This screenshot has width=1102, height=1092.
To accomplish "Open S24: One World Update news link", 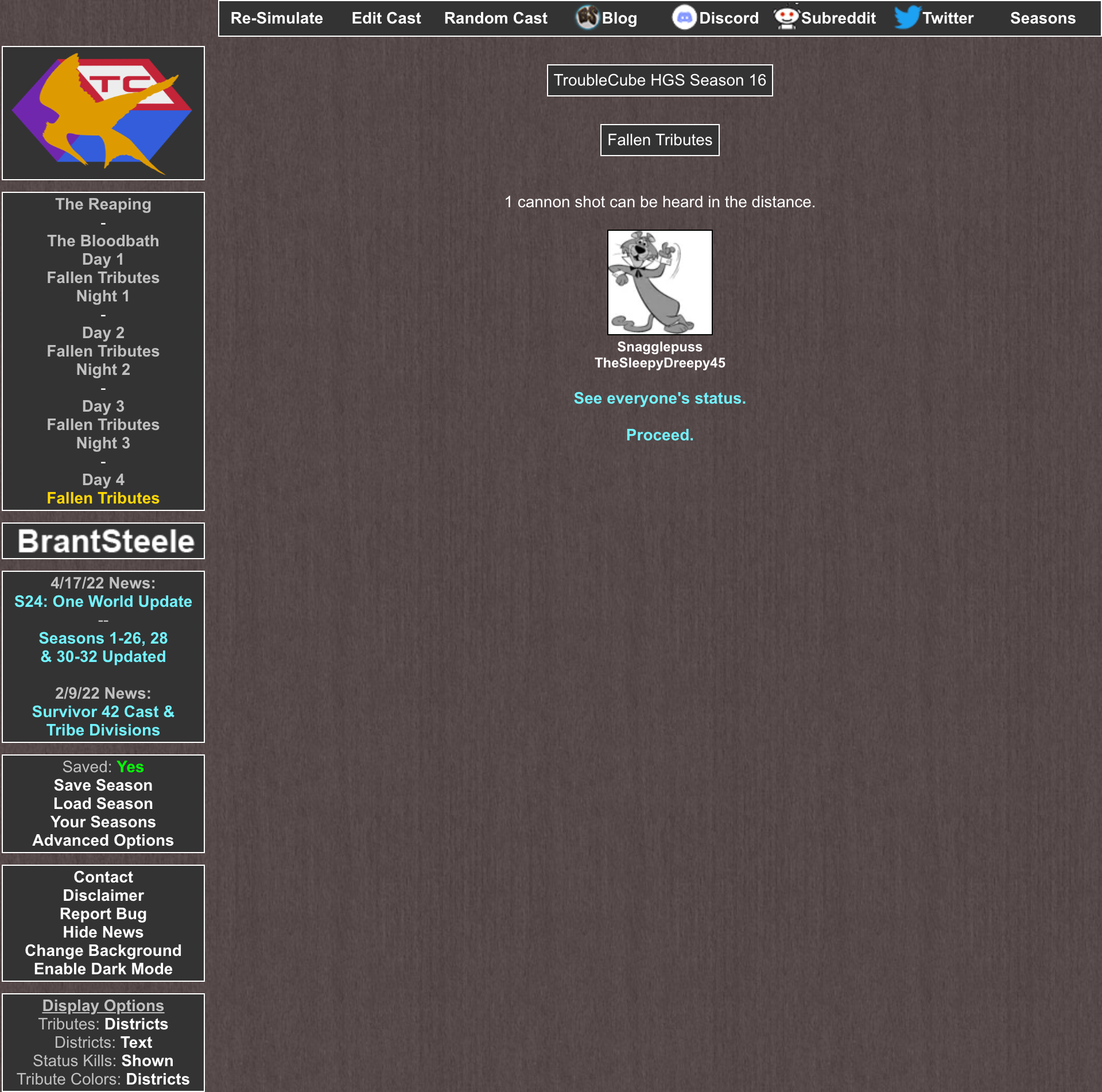I will pos(103,602).
